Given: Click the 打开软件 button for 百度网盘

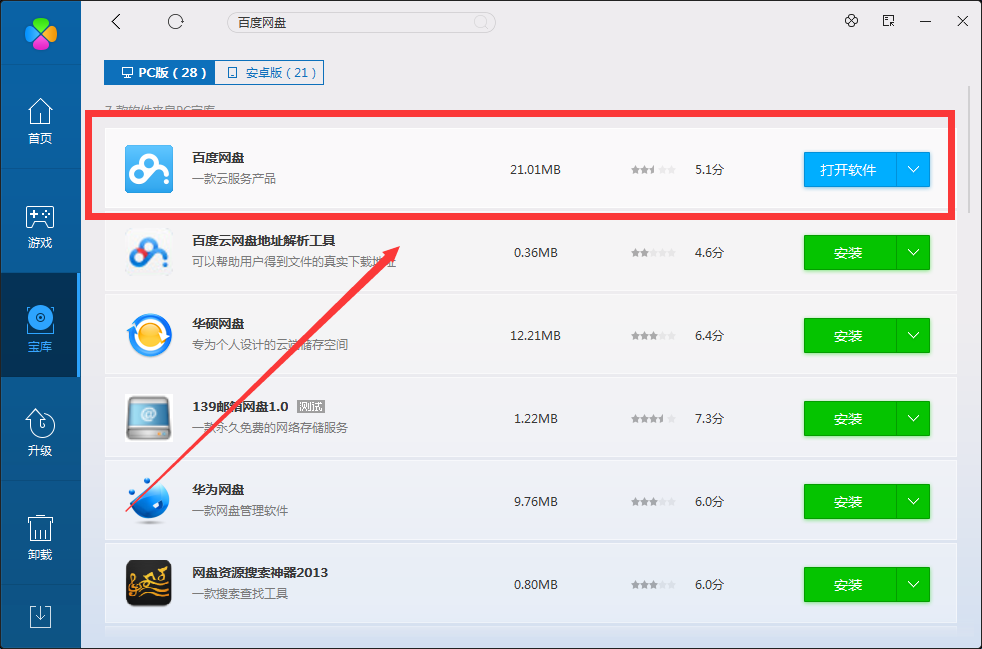Looking at the screenshot, I should point(850,170).
